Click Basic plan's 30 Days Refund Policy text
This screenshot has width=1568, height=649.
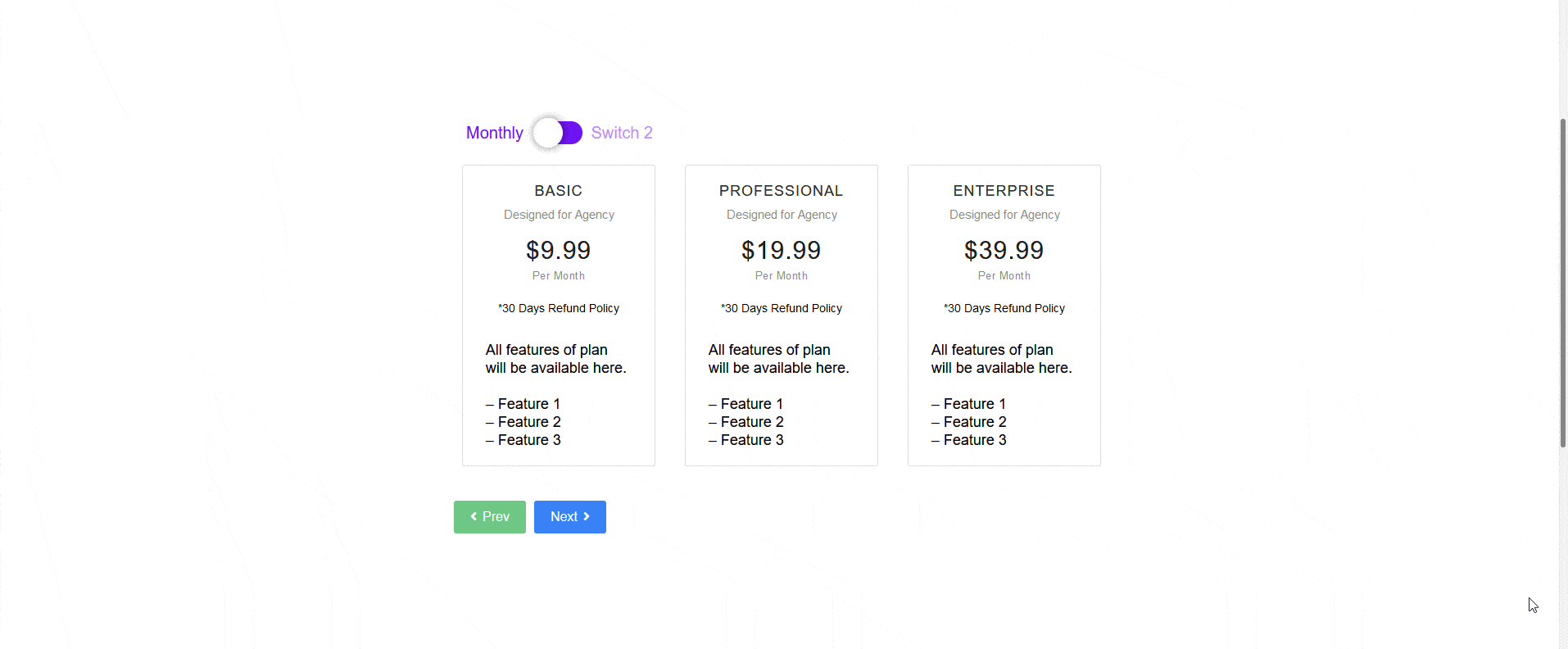(559, 308)
